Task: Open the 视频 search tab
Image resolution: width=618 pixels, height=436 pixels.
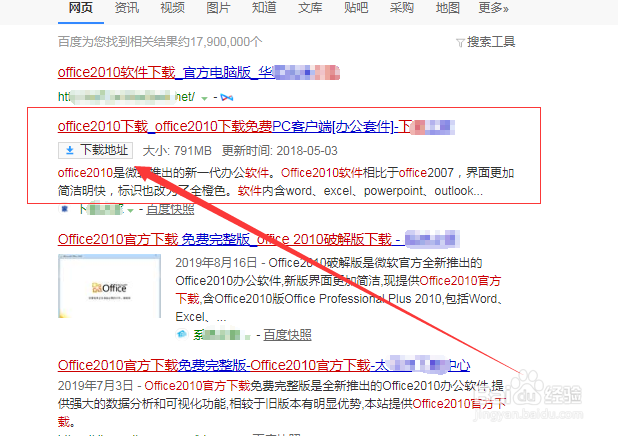Action: pyautogui.click(x=173, y=8)
